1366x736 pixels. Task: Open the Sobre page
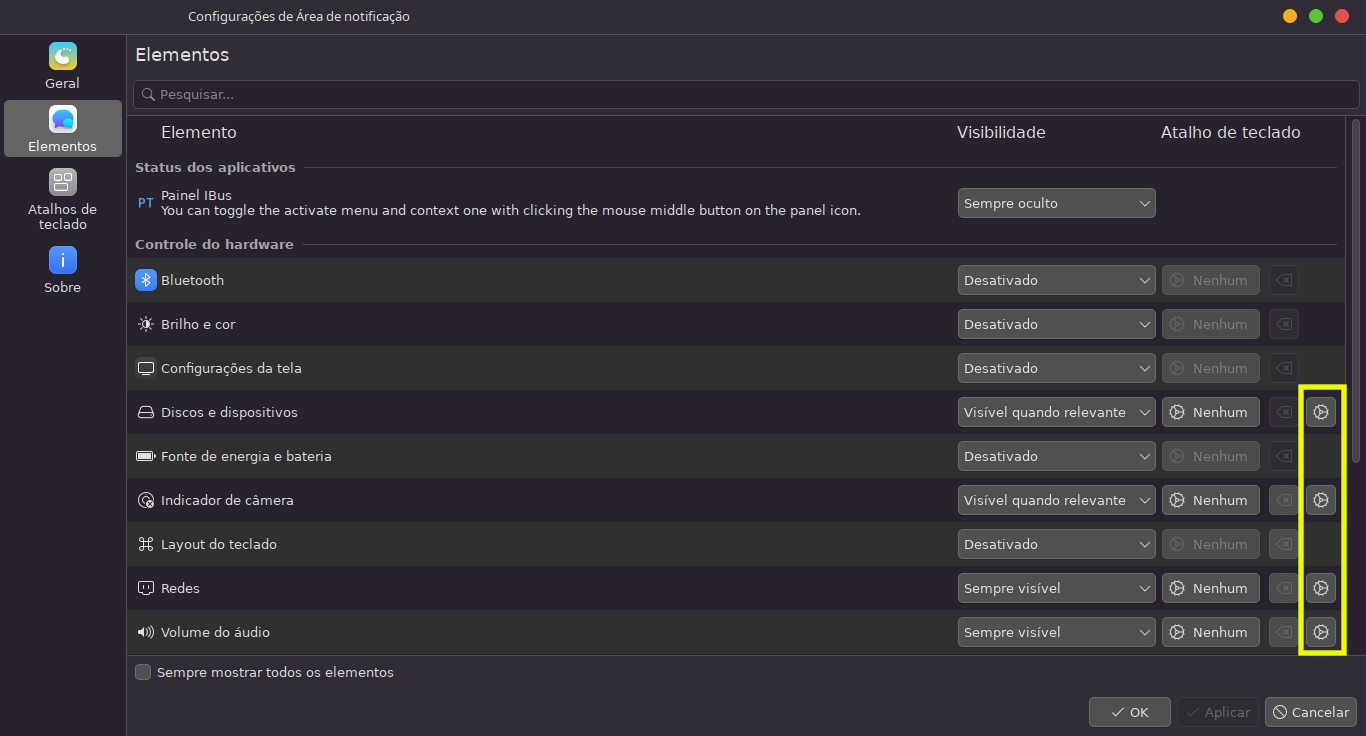coord(63,270)
